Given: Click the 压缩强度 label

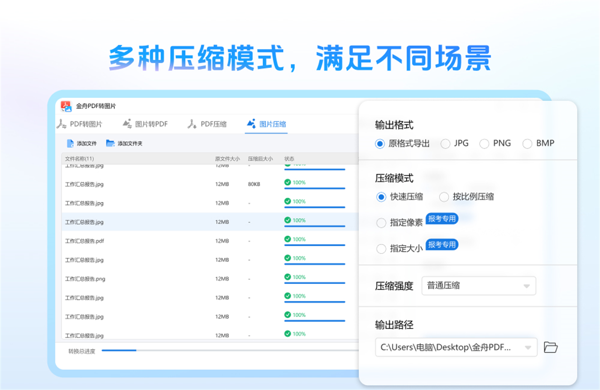Looking at the screenshot, I should tap(394, 286).
